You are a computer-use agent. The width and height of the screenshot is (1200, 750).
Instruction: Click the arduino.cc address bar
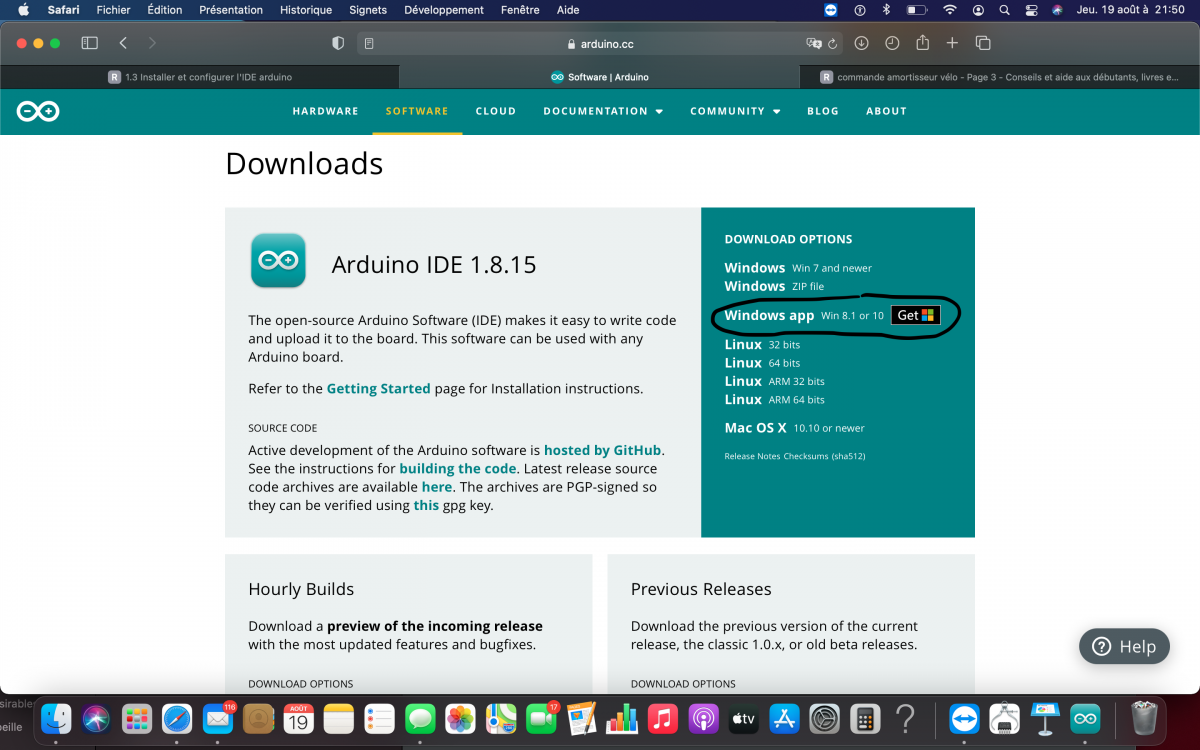click(x=600, y=44)
